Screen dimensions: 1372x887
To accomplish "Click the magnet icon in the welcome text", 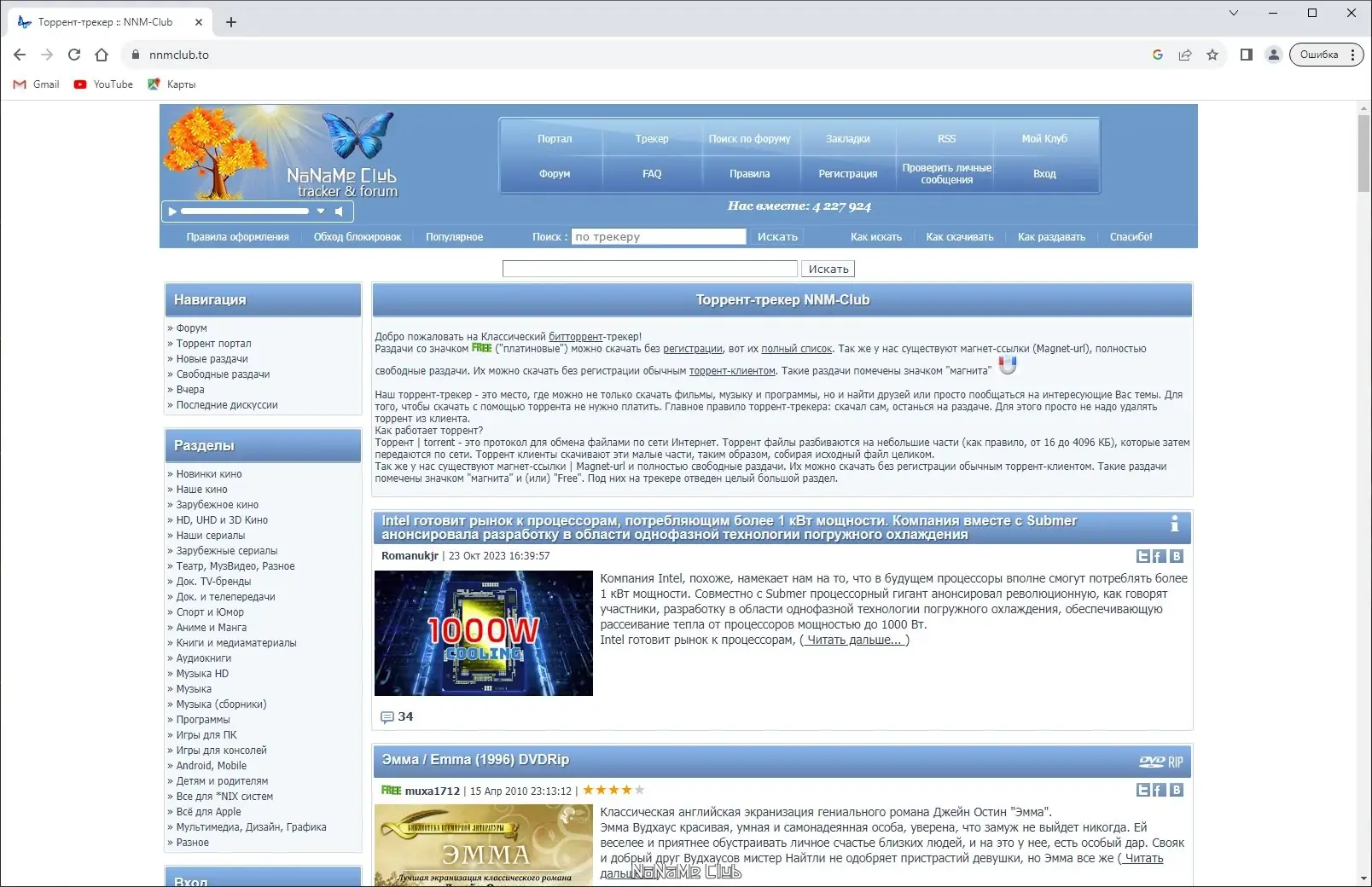I will click(1008, 365).
